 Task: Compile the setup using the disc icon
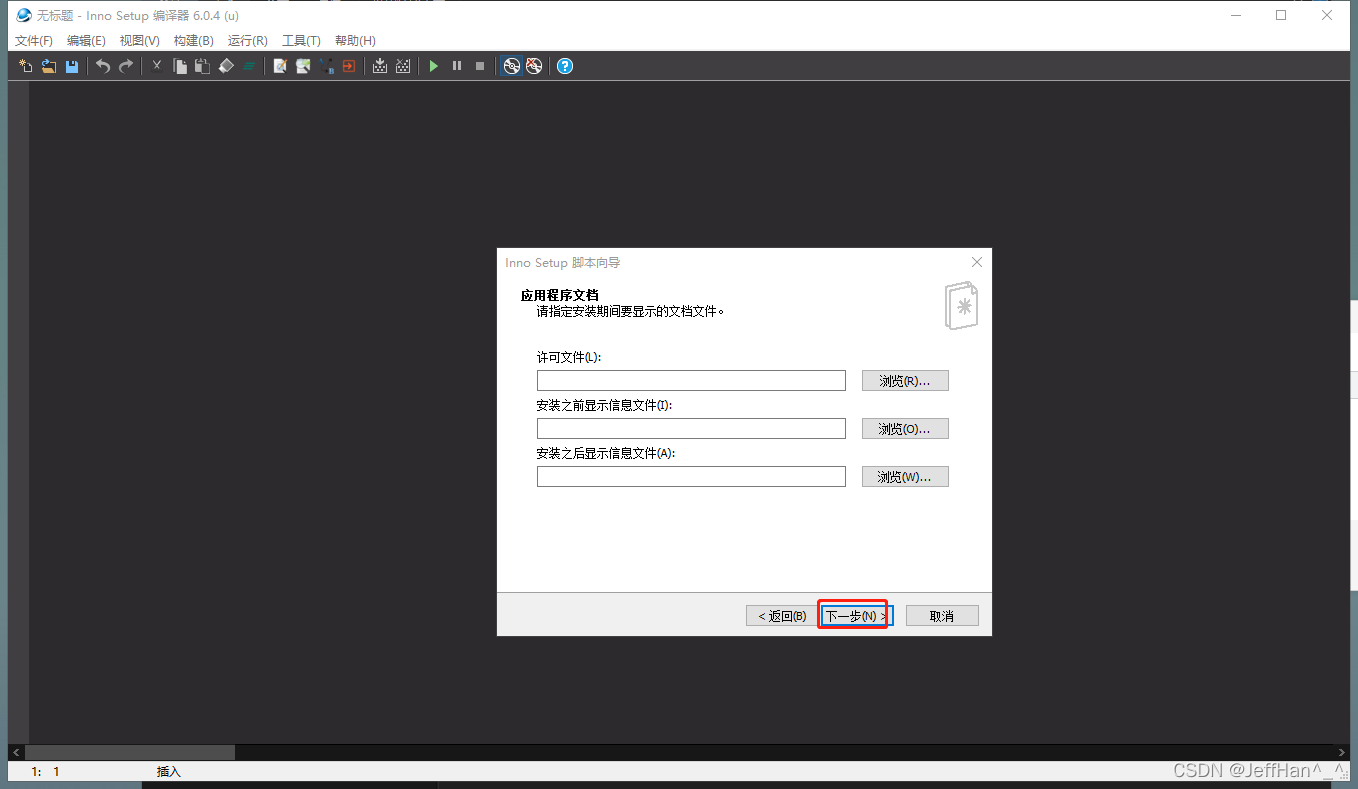click(512, 66)
